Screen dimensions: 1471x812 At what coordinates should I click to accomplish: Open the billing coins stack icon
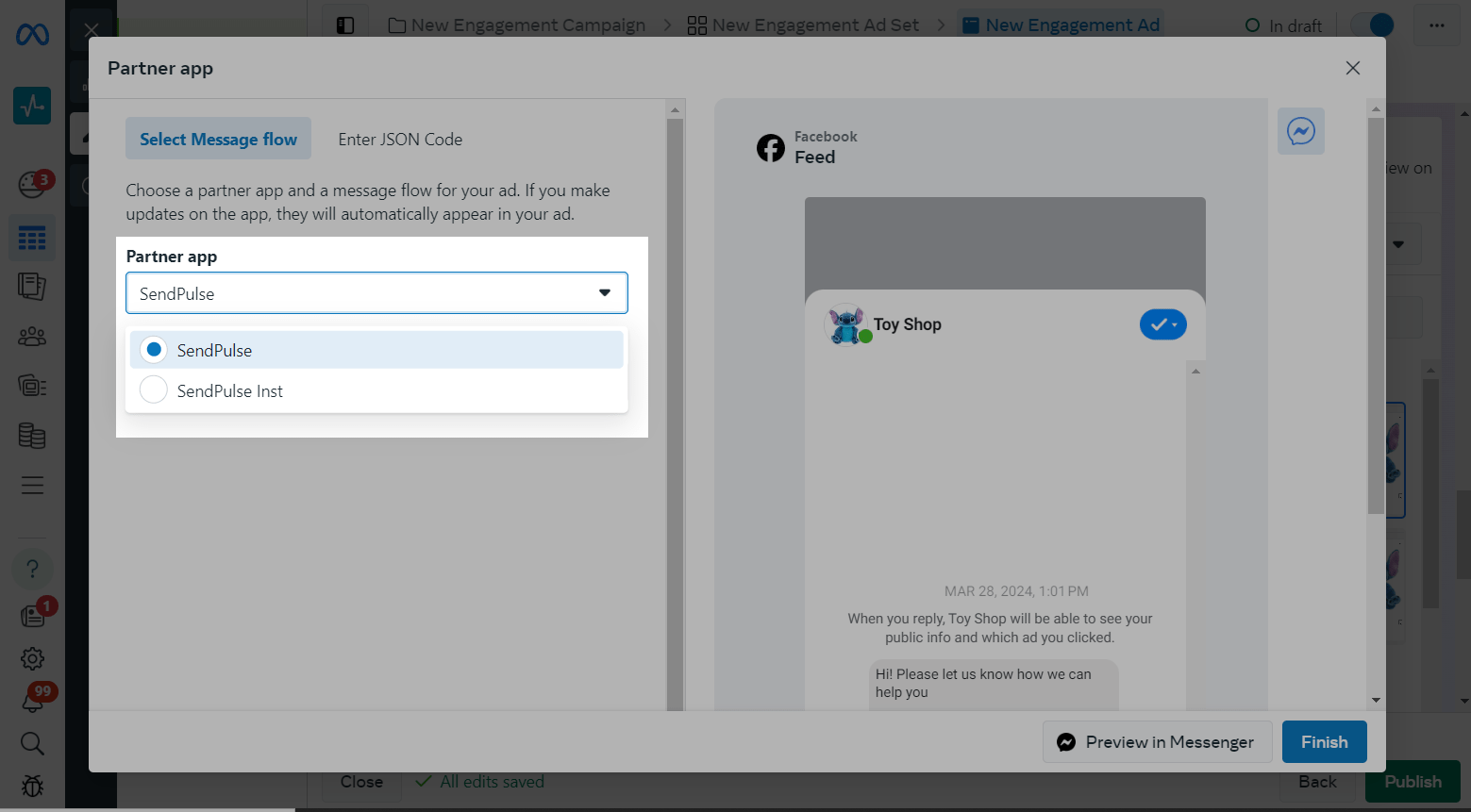click(x=32, y=435)
